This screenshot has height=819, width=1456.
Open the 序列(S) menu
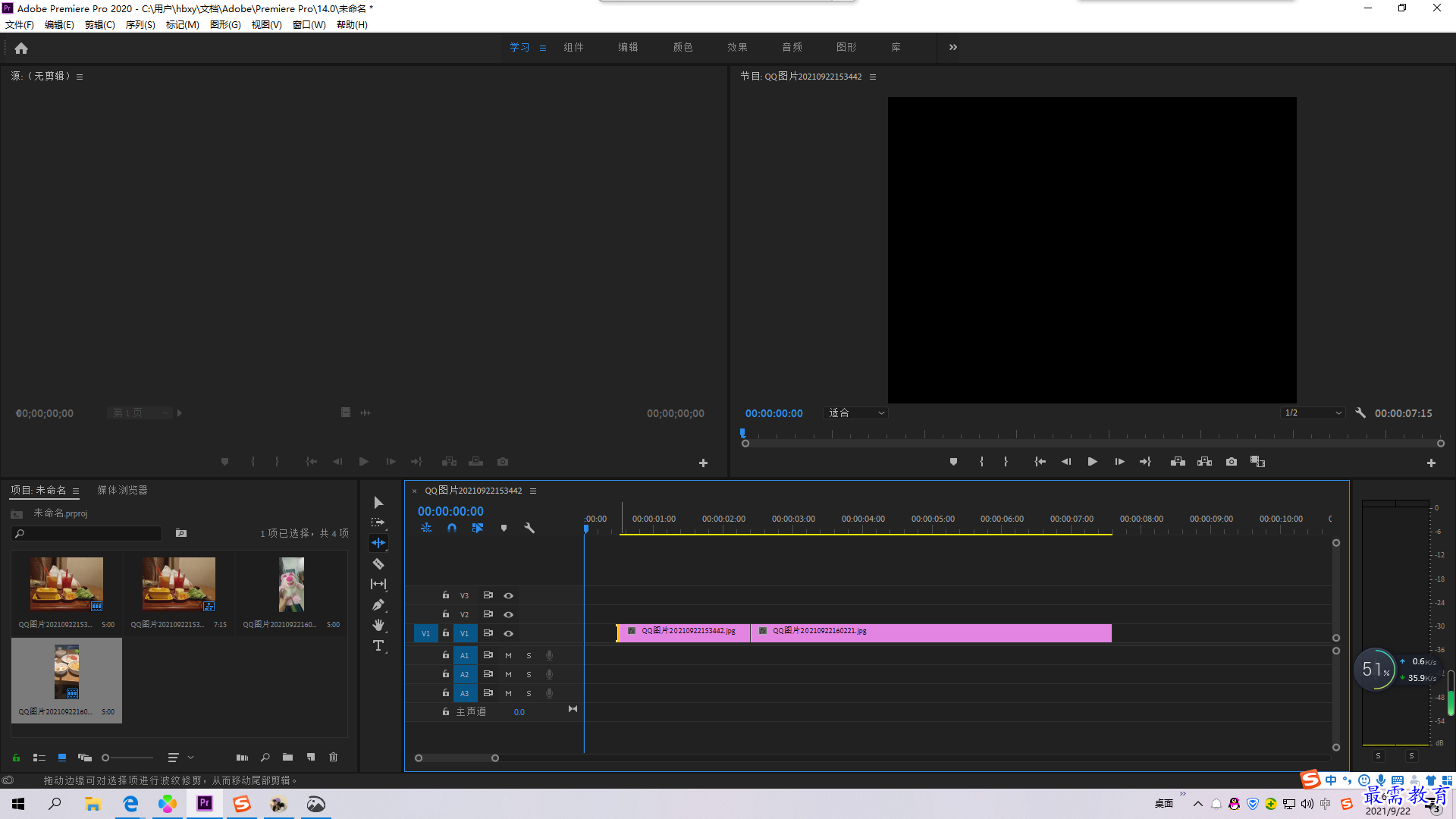point(140,25)
